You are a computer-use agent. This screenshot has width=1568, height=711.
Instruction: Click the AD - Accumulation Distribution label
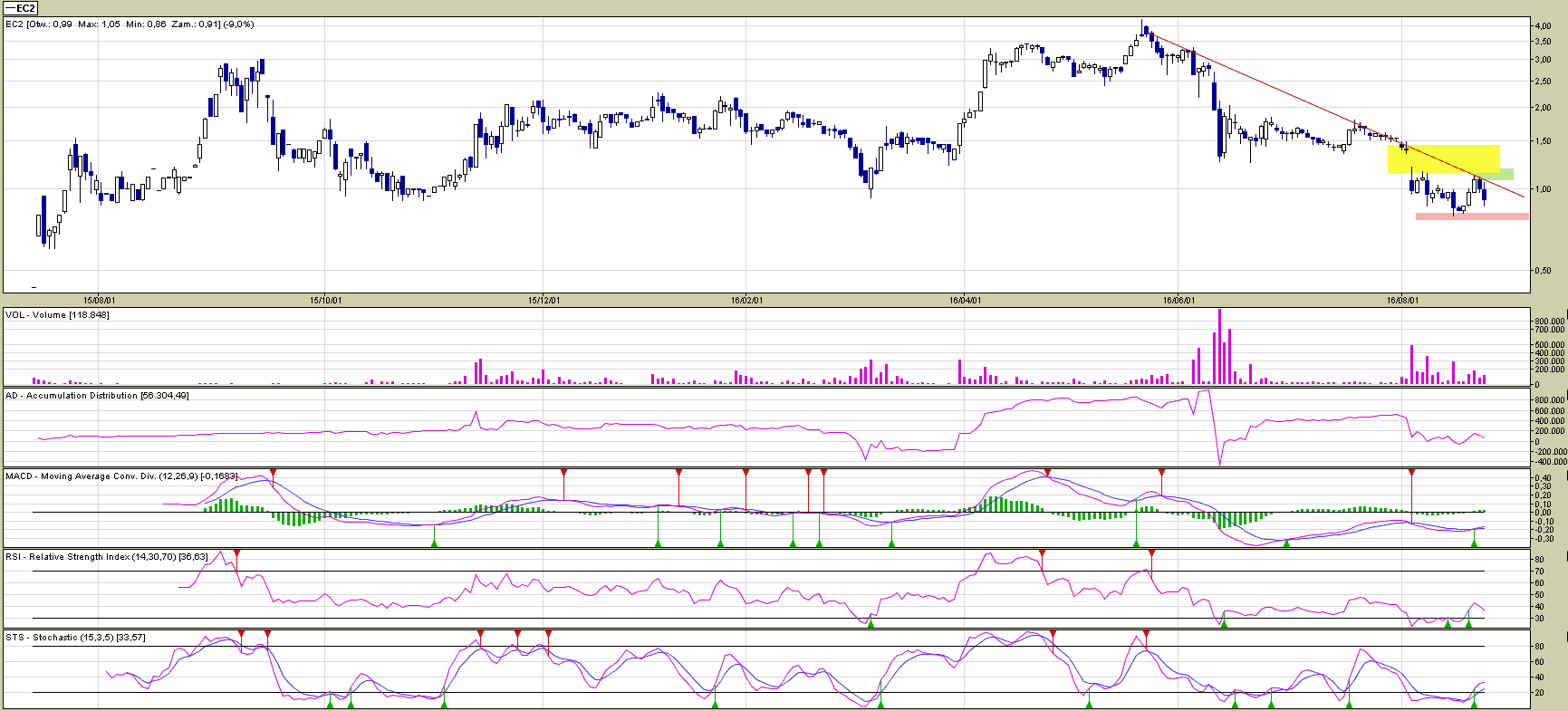(x=96, y=396)
